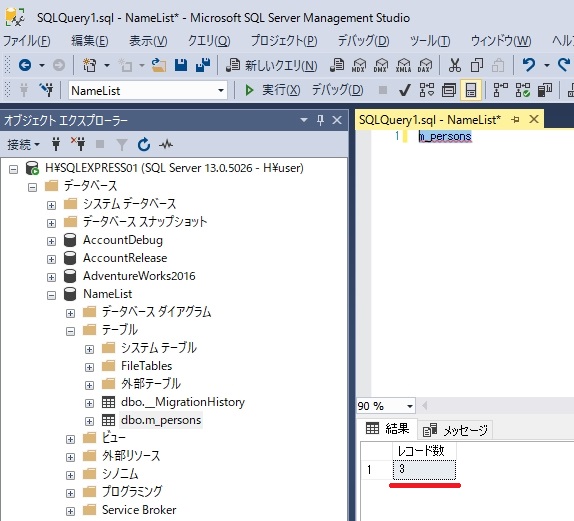Collapse the テーブル folder

pyautogui.click(x=70, y=331)
